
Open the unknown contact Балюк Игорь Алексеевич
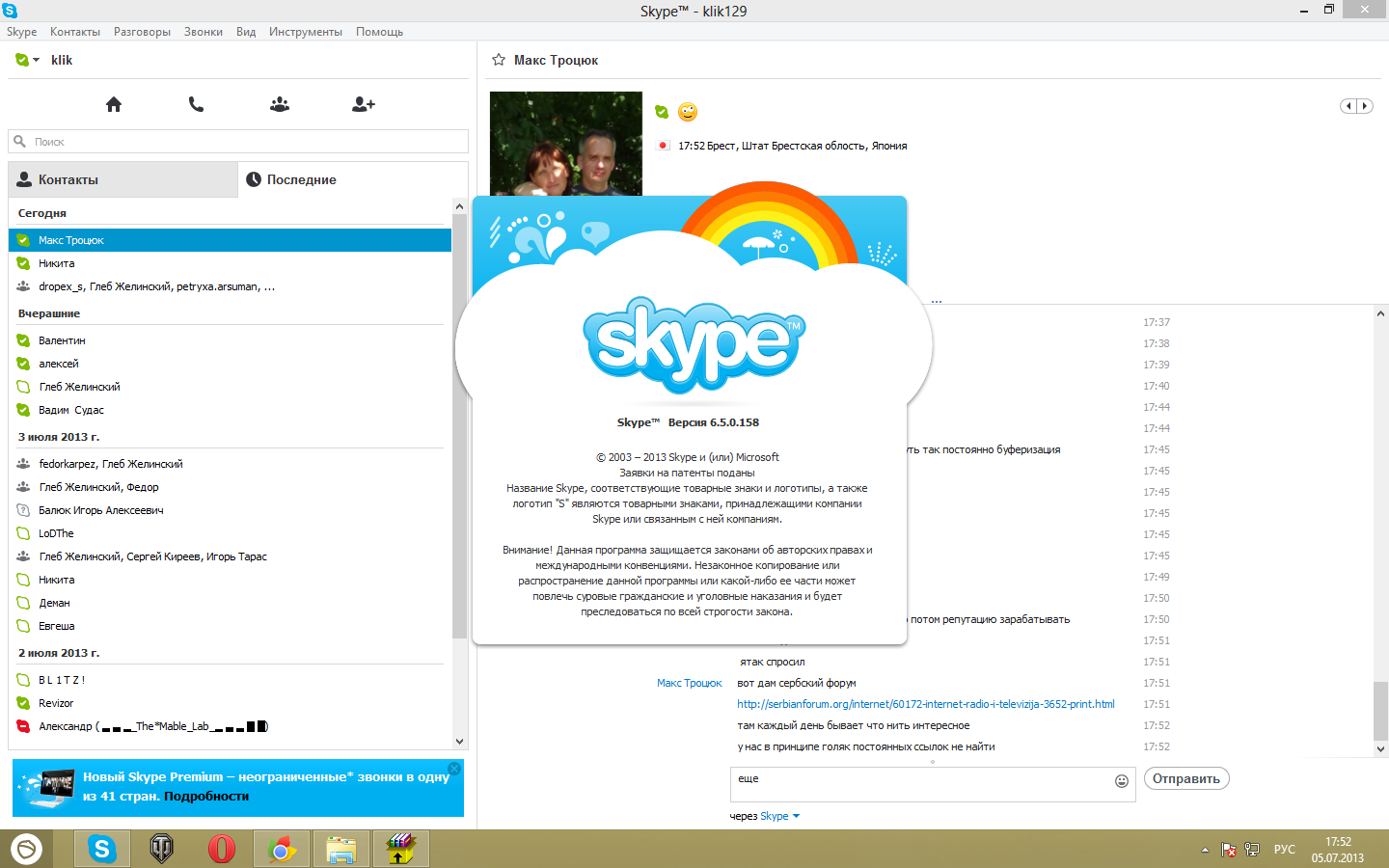tap(230, 510)
